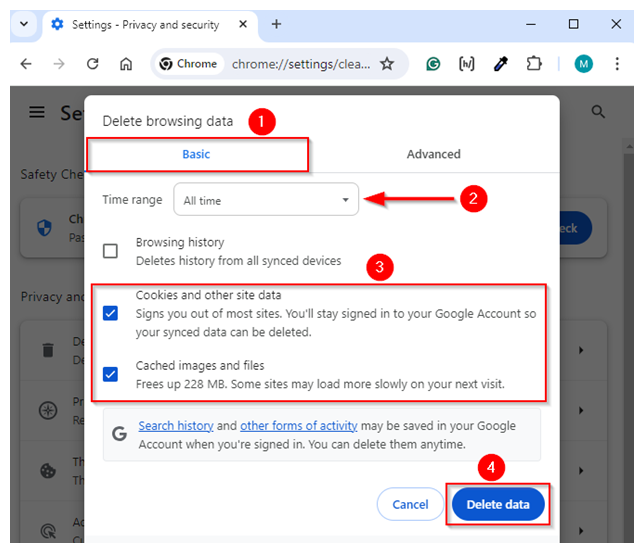Open the home page button
Viewport: 644px width, 553px height.
126,64
